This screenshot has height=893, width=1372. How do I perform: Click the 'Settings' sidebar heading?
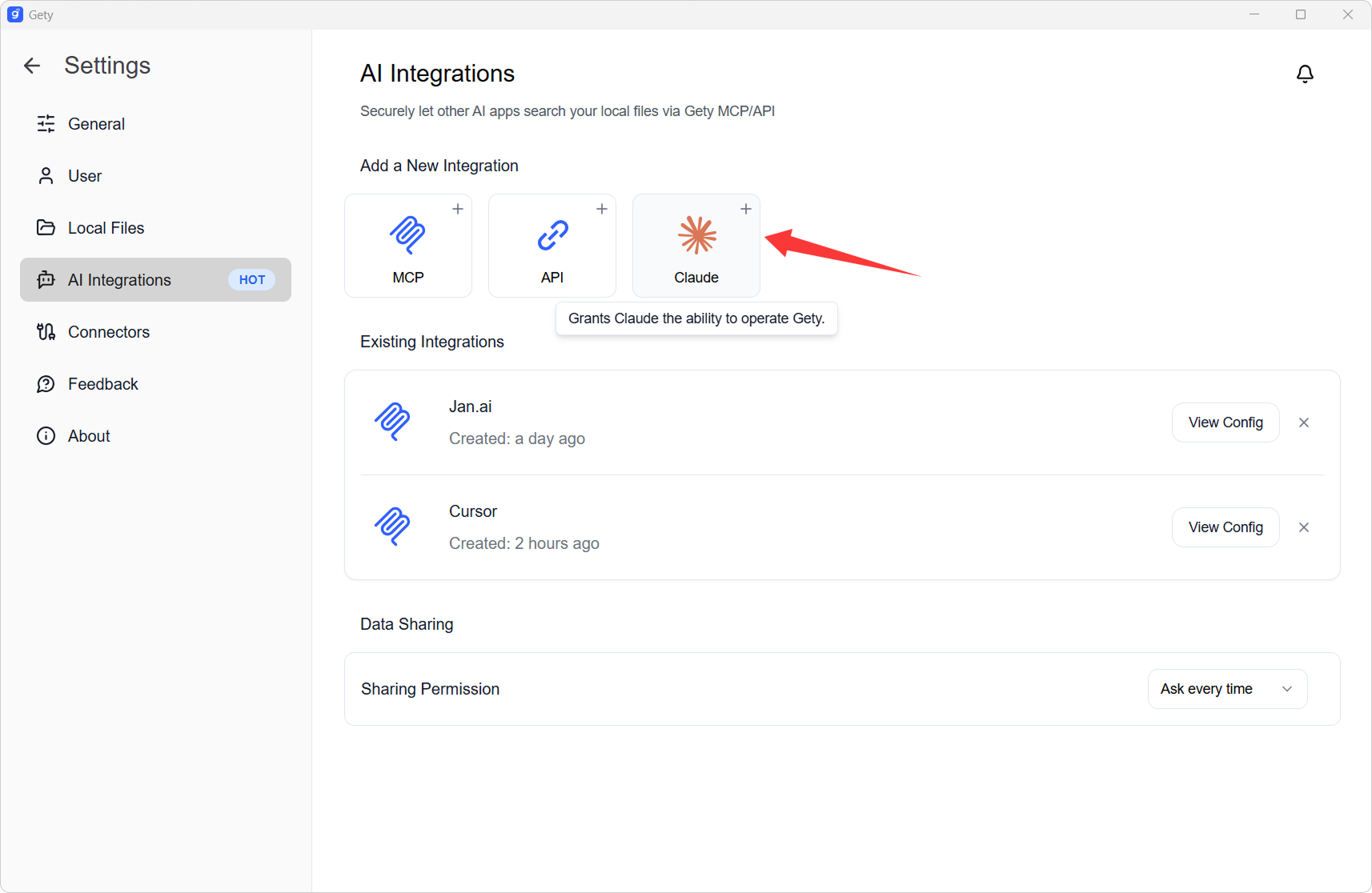coord(107,66)
